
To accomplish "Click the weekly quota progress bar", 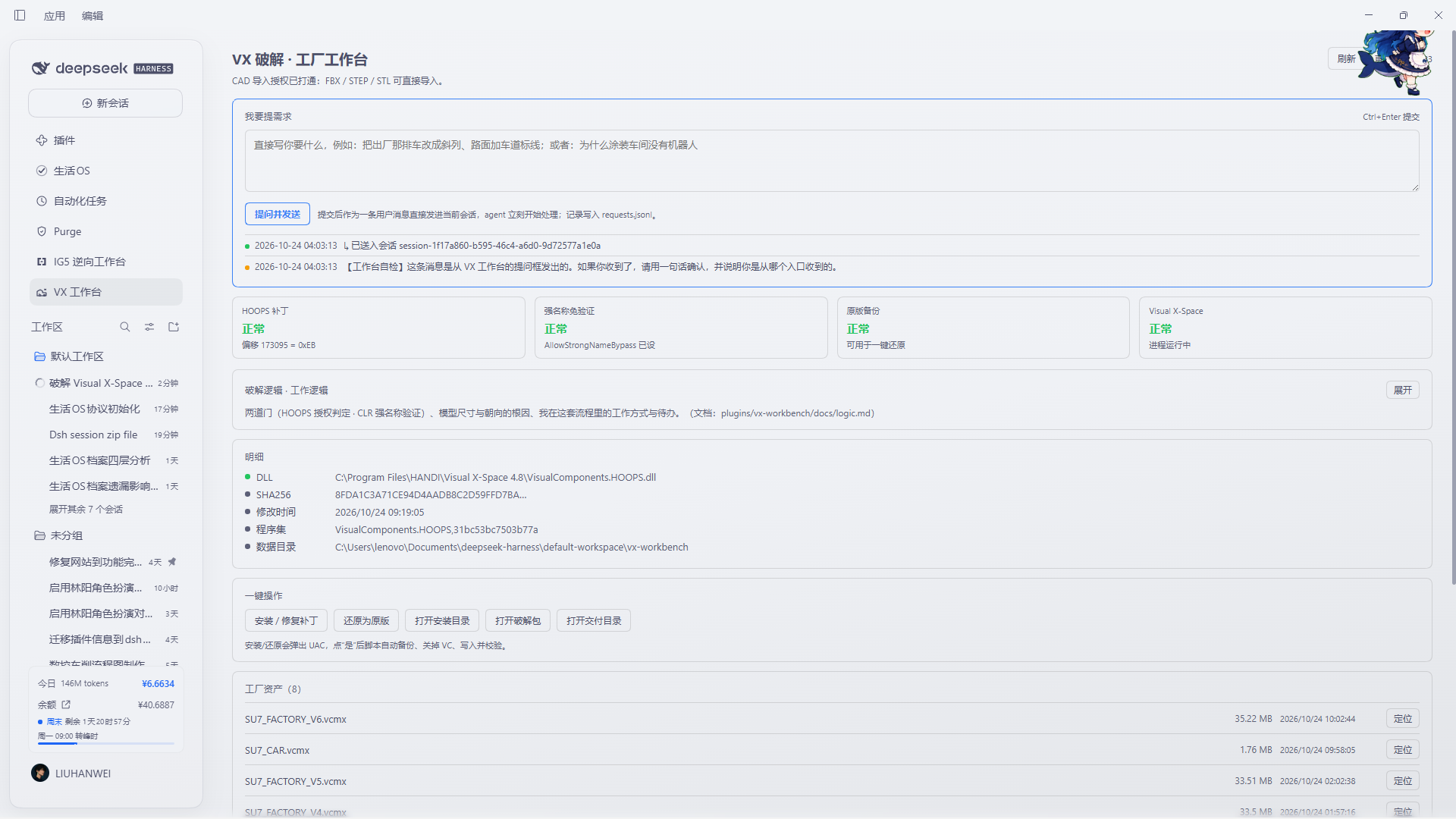I will pos(106,744).
